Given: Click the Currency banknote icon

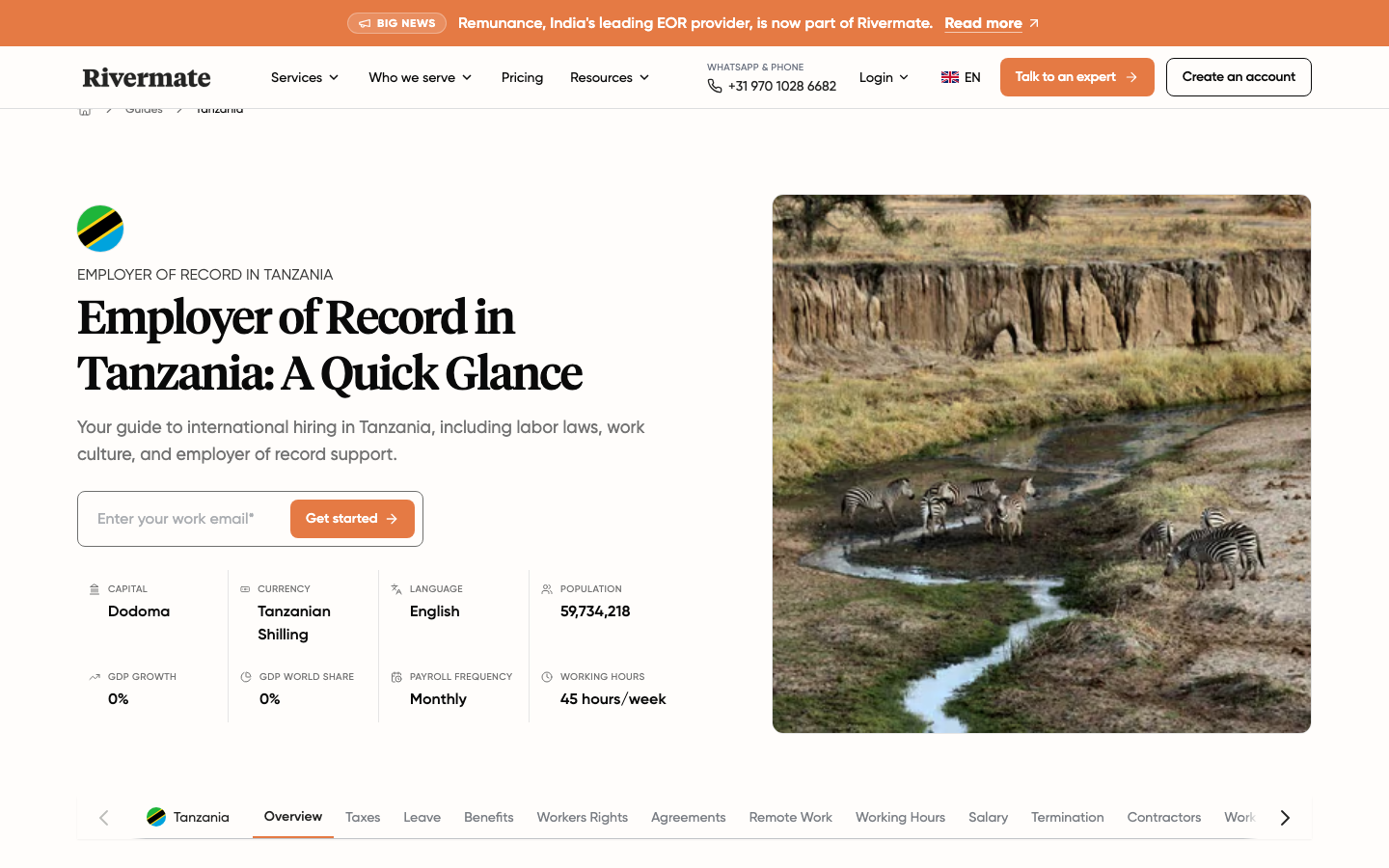Looking at the screenshot, I should 245,589.
